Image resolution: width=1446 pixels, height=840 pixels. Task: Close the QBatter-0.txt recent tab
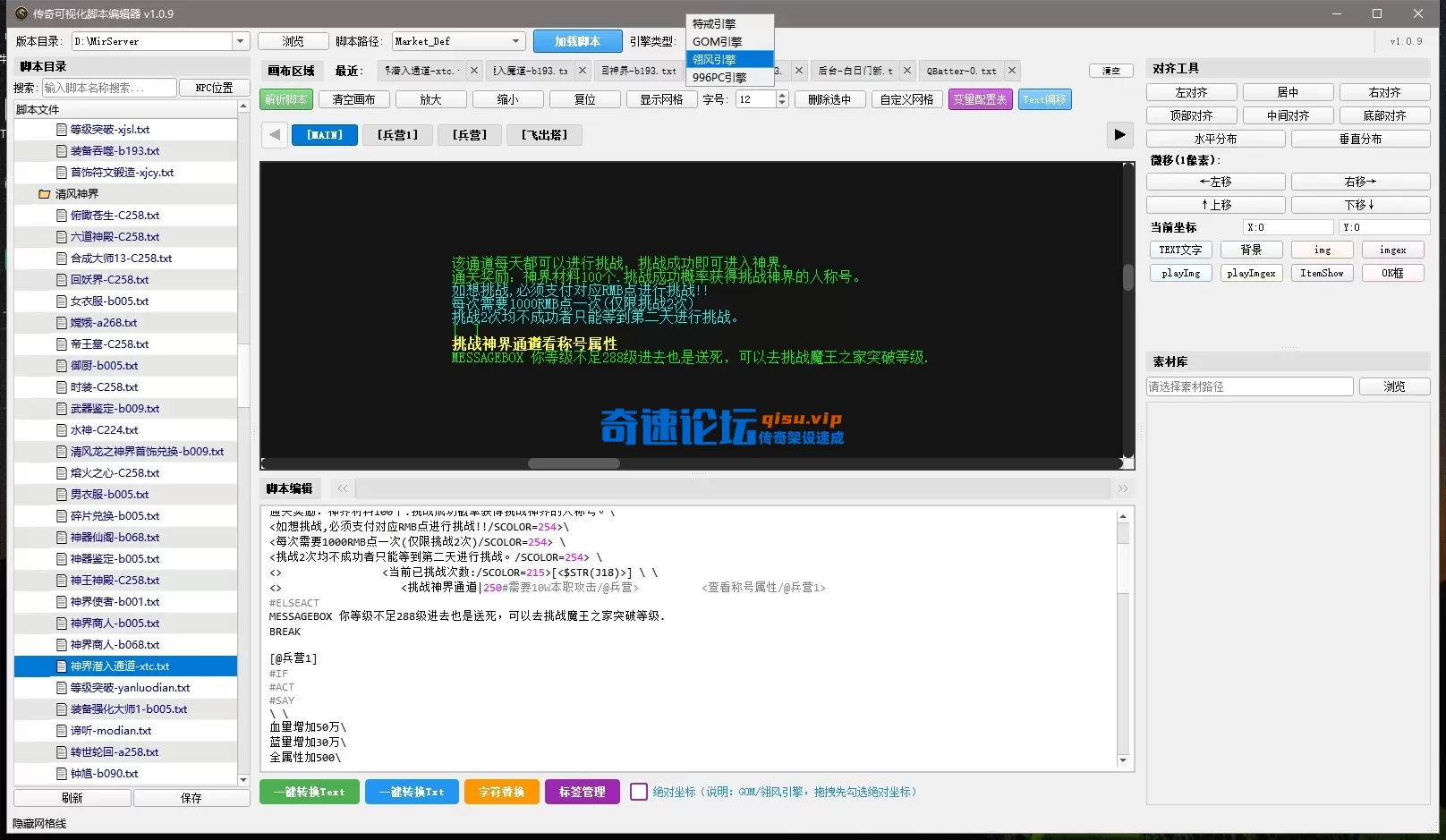tap(1012, 71)
